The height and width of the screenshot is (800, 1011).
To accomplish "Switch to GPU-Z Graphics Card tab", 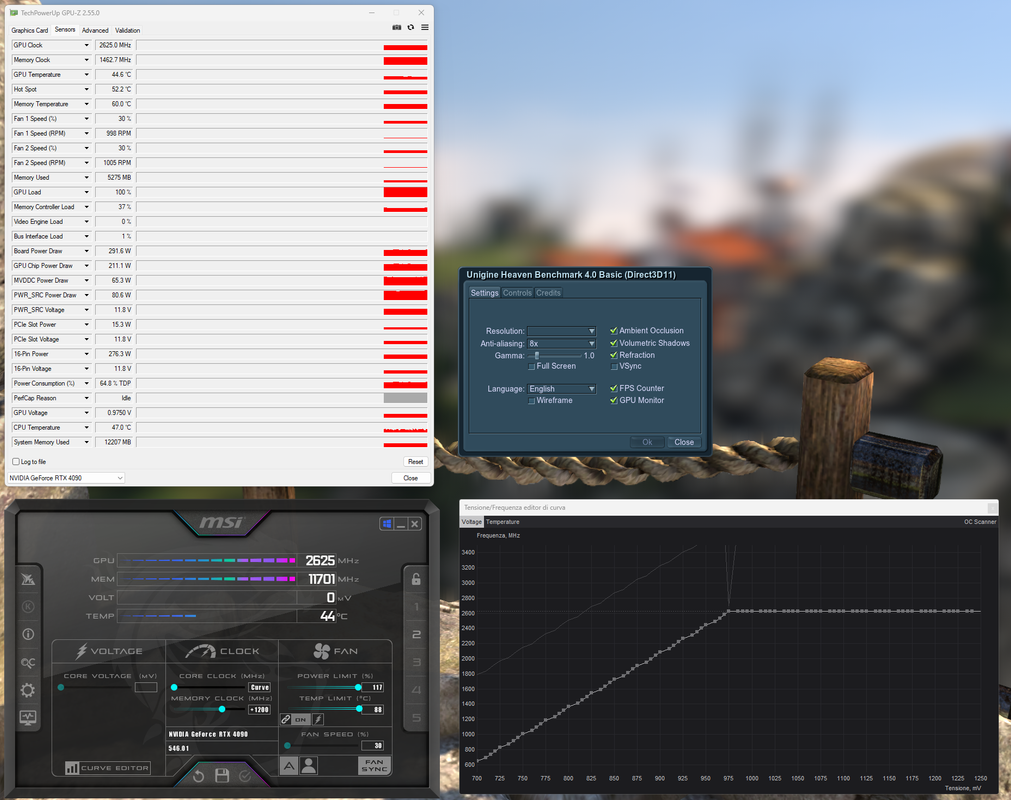I will point(30,30).
